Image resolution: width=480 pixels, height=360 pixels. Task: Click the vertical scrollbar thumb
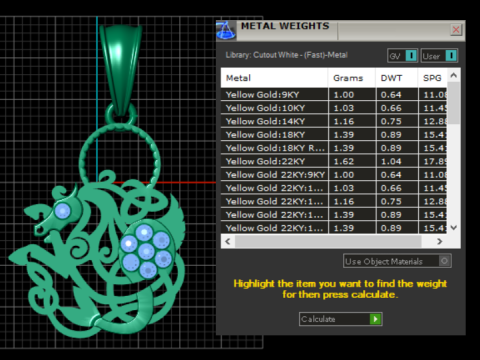tap(453, 103)
